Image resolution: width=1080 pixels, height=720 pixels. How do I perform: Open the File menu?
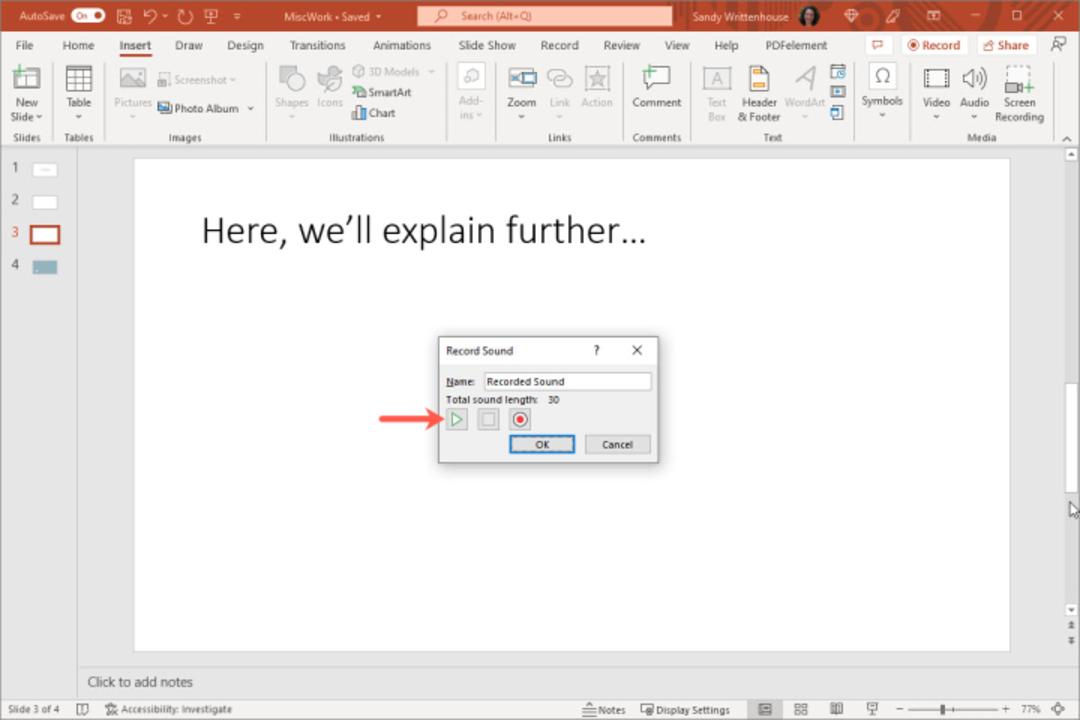click(24, 45)
